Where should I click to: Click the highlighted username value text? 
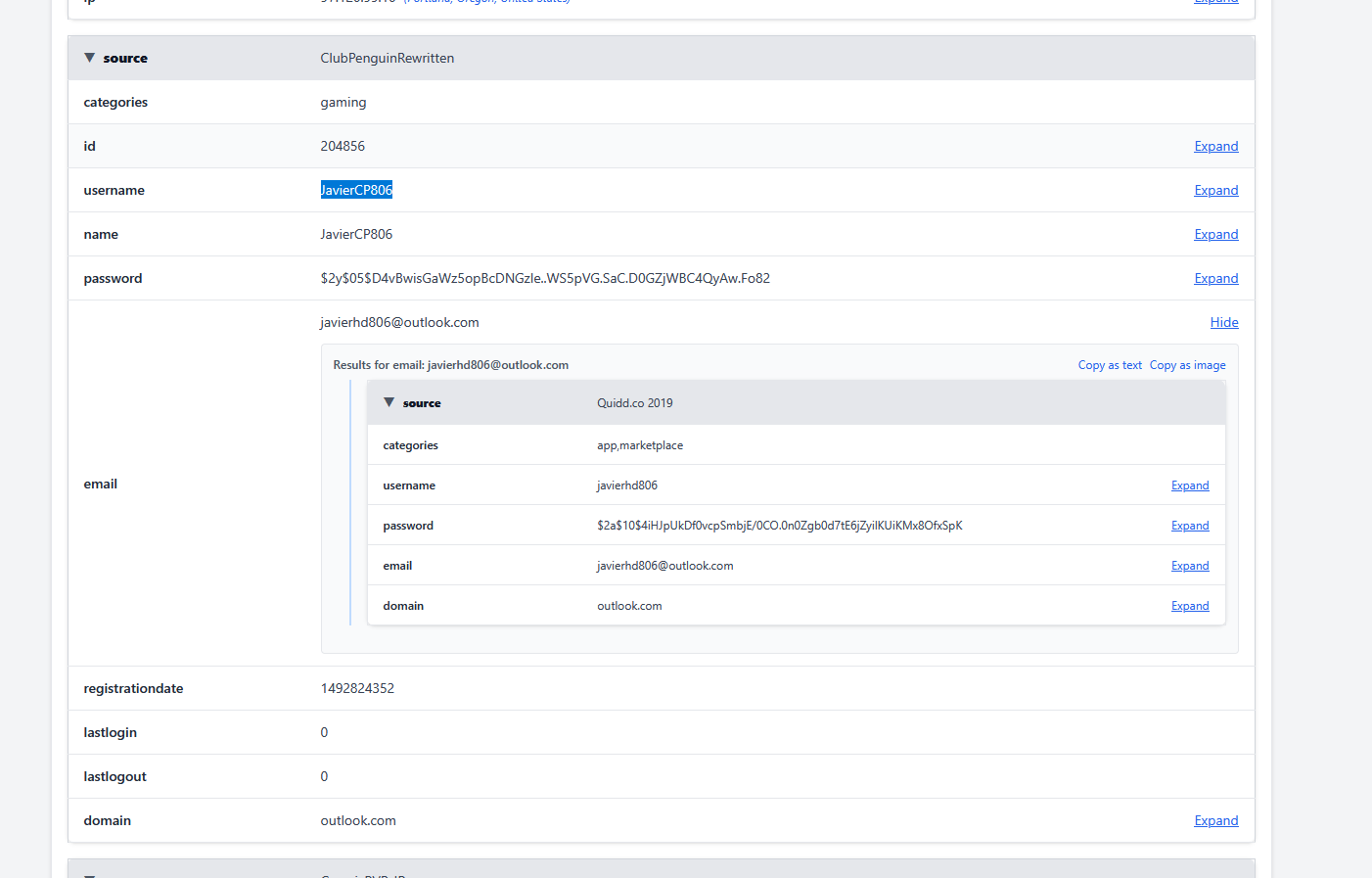(x=356, y=190)
